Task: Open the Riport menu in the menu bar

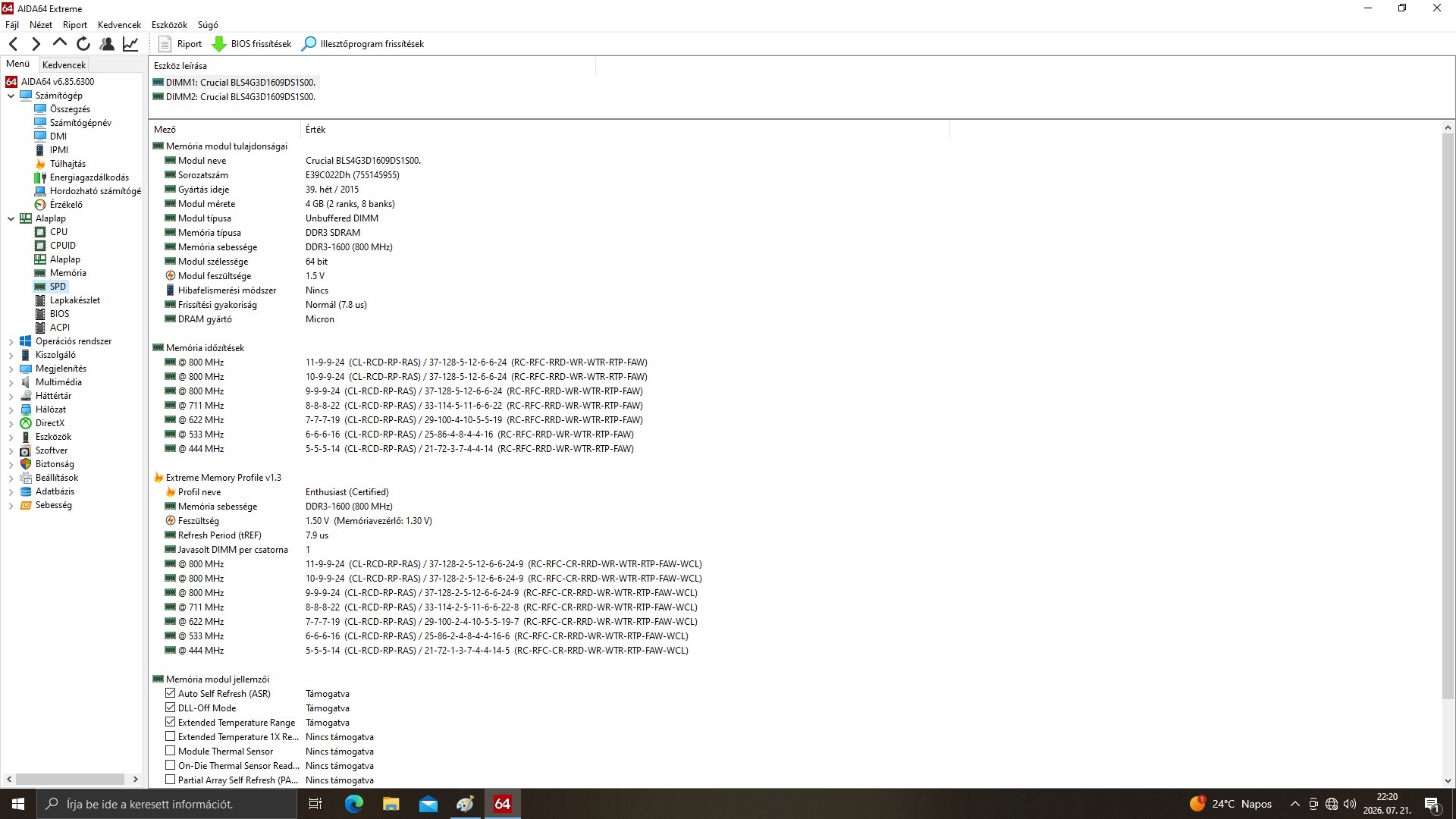Action: click(75, 25)
